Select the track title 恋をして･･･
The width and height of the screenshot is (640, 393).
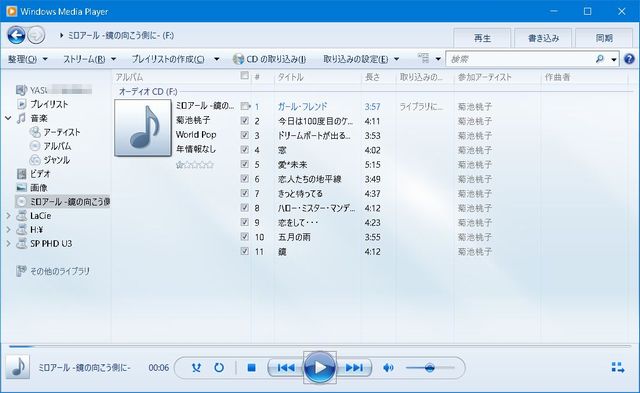pyautogui.click(x=298, y=222)
